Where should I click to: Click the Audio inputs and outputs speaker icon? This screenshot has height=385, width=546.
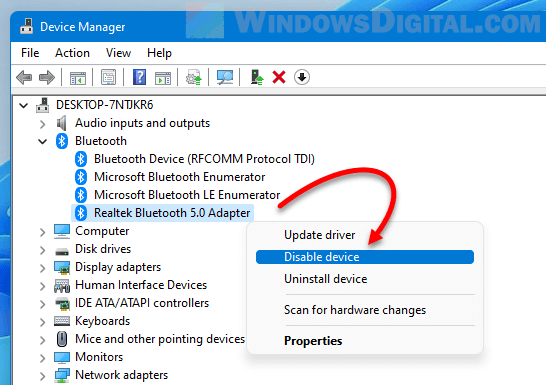(x=61, y=123)
